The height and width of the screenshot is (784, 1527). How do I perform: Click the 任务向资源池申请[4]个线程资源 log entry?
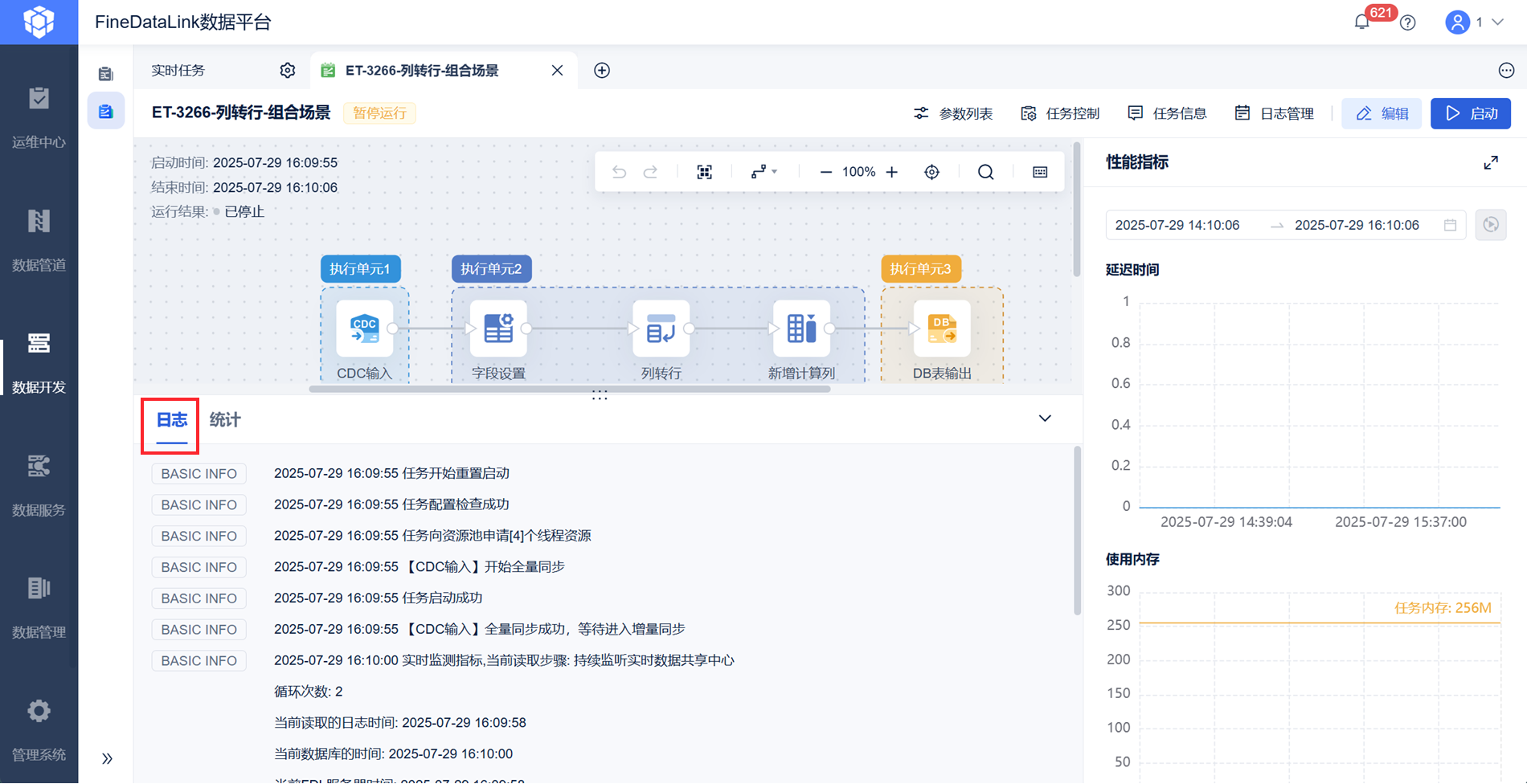click(x=433, y=536)
